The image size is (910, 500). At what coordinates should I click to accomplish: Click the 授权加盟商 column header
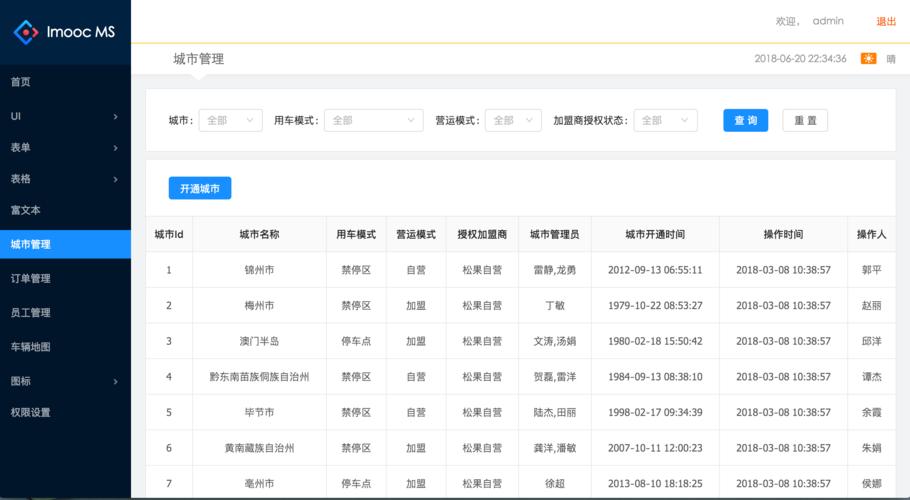point(482,234)
